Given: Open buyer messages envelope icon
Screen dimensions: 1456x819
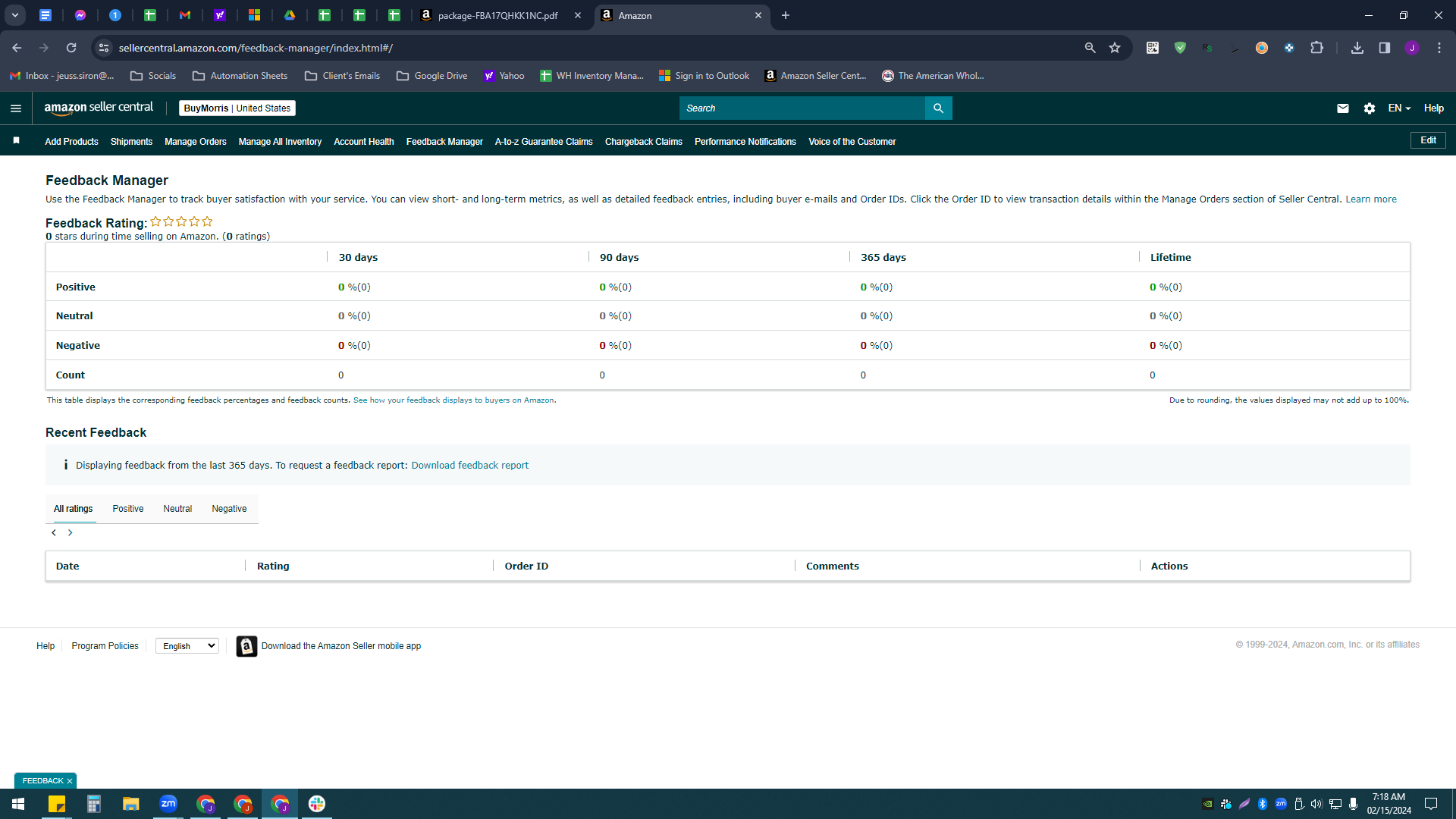Looking at the screenshot, I should point(1343,108).
